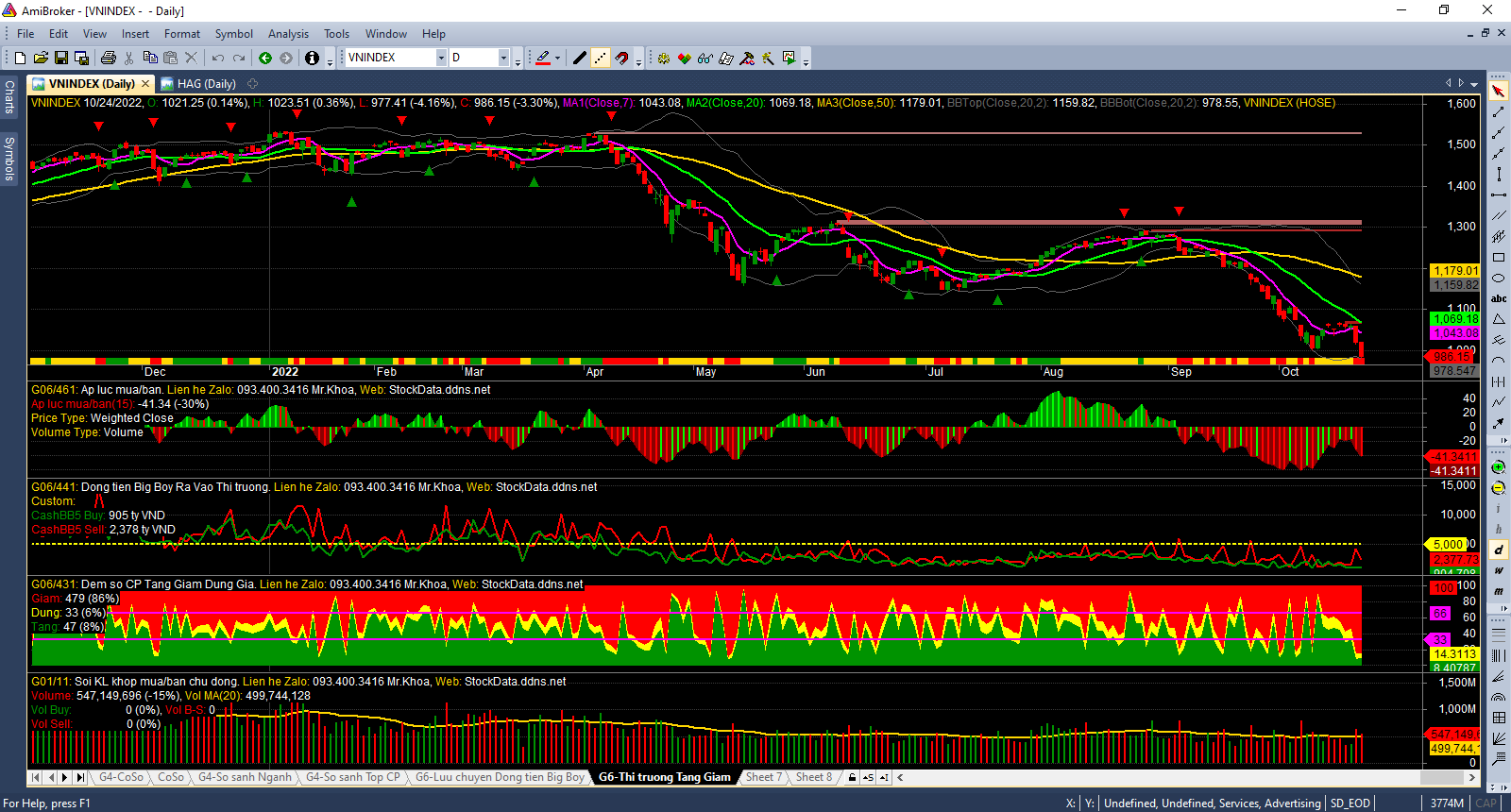
Task: Open the File menu
Action: tap(25, 33)
